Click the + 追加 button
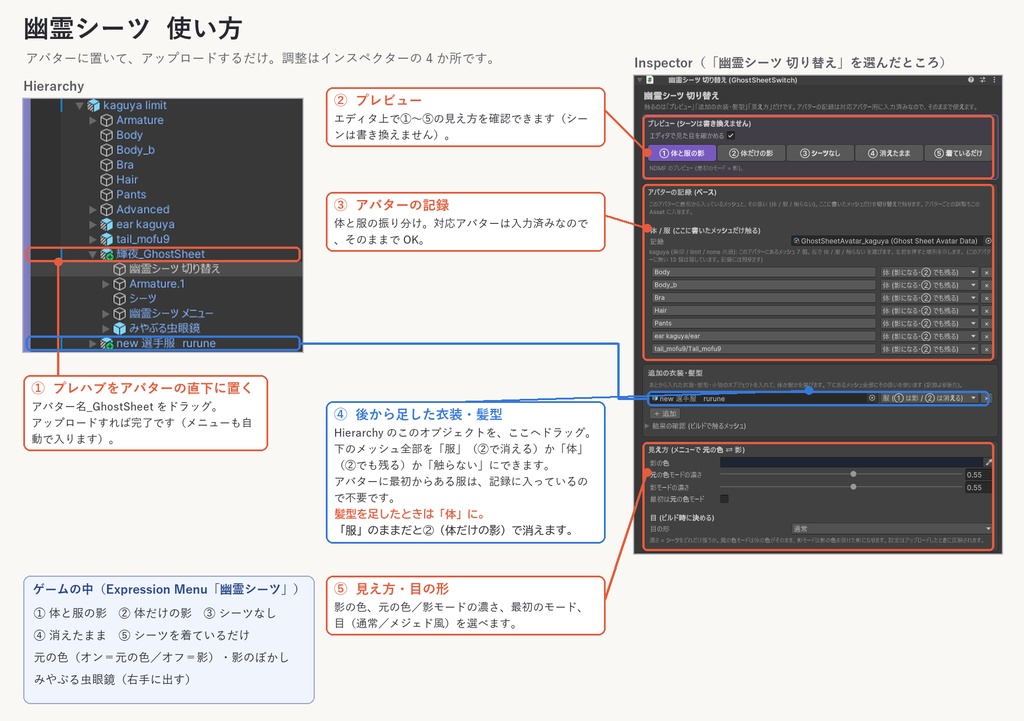Viewport: 1024px width, 721px height. coord(665,413)
